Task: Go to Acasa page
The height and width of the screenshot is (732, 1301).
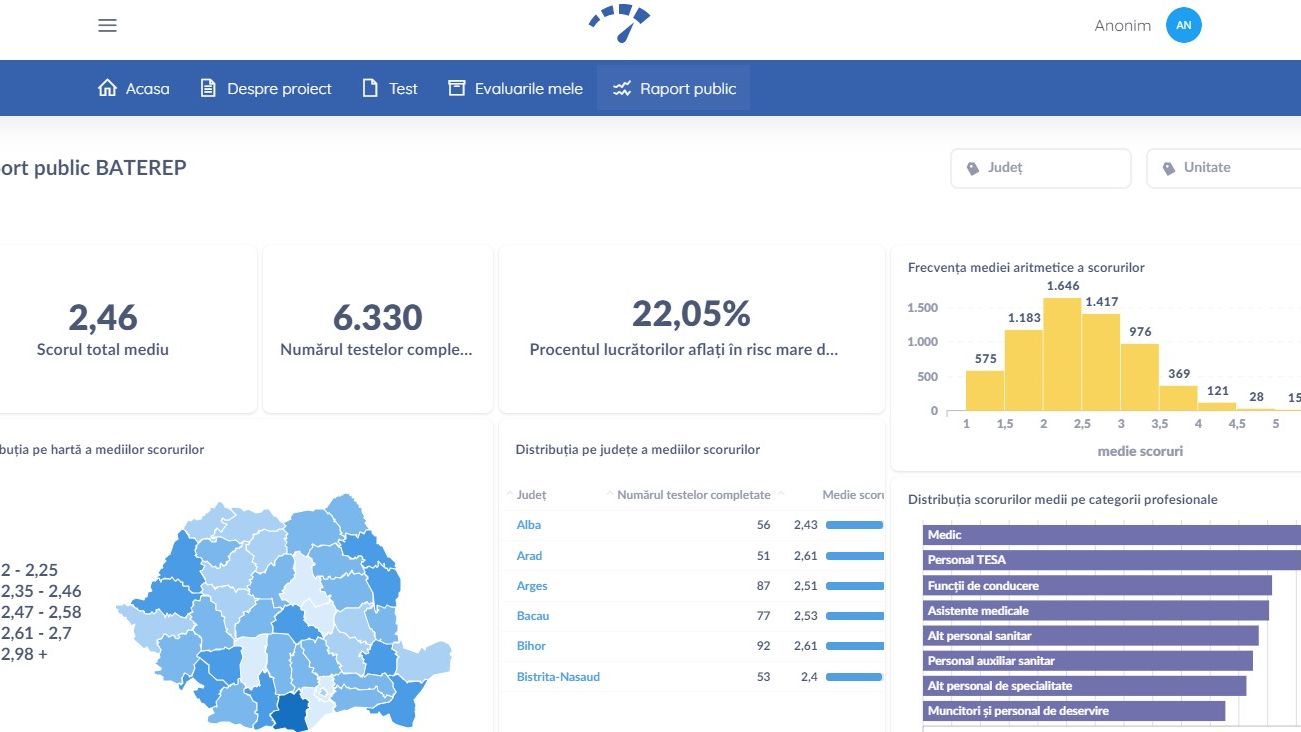Action: click(x=134, y=88)
